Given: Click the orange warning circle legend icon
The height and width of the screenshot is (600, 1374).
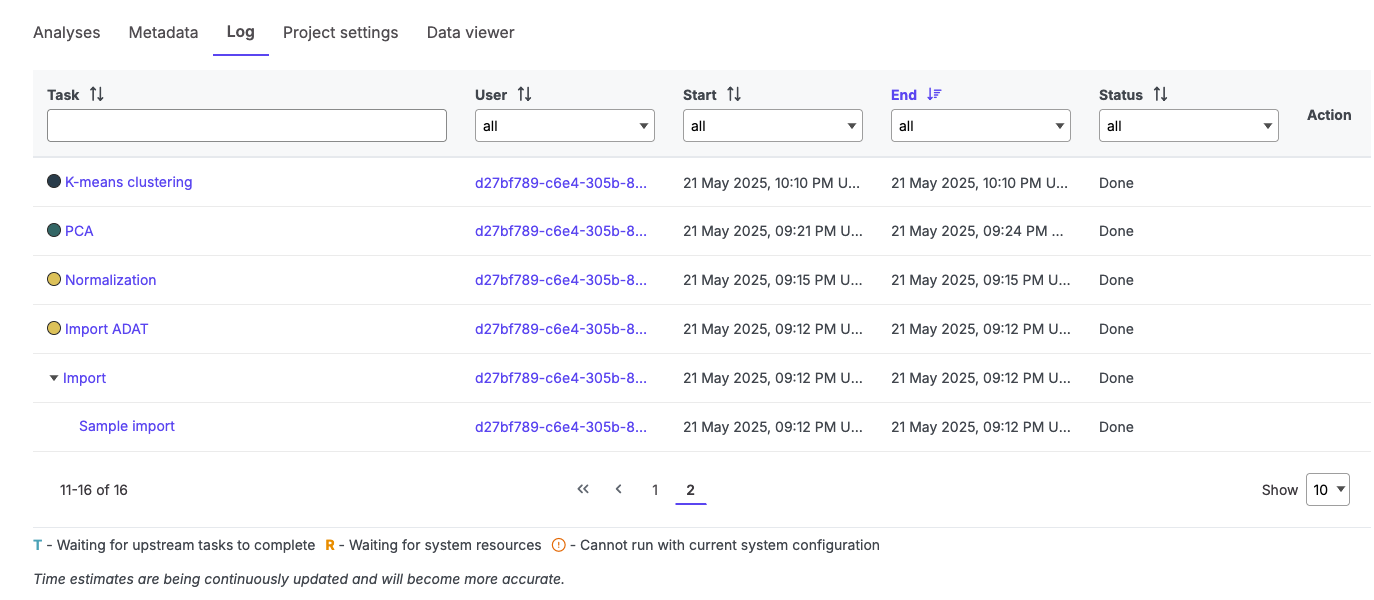Looking at the screenshot, I should [559, 545].
